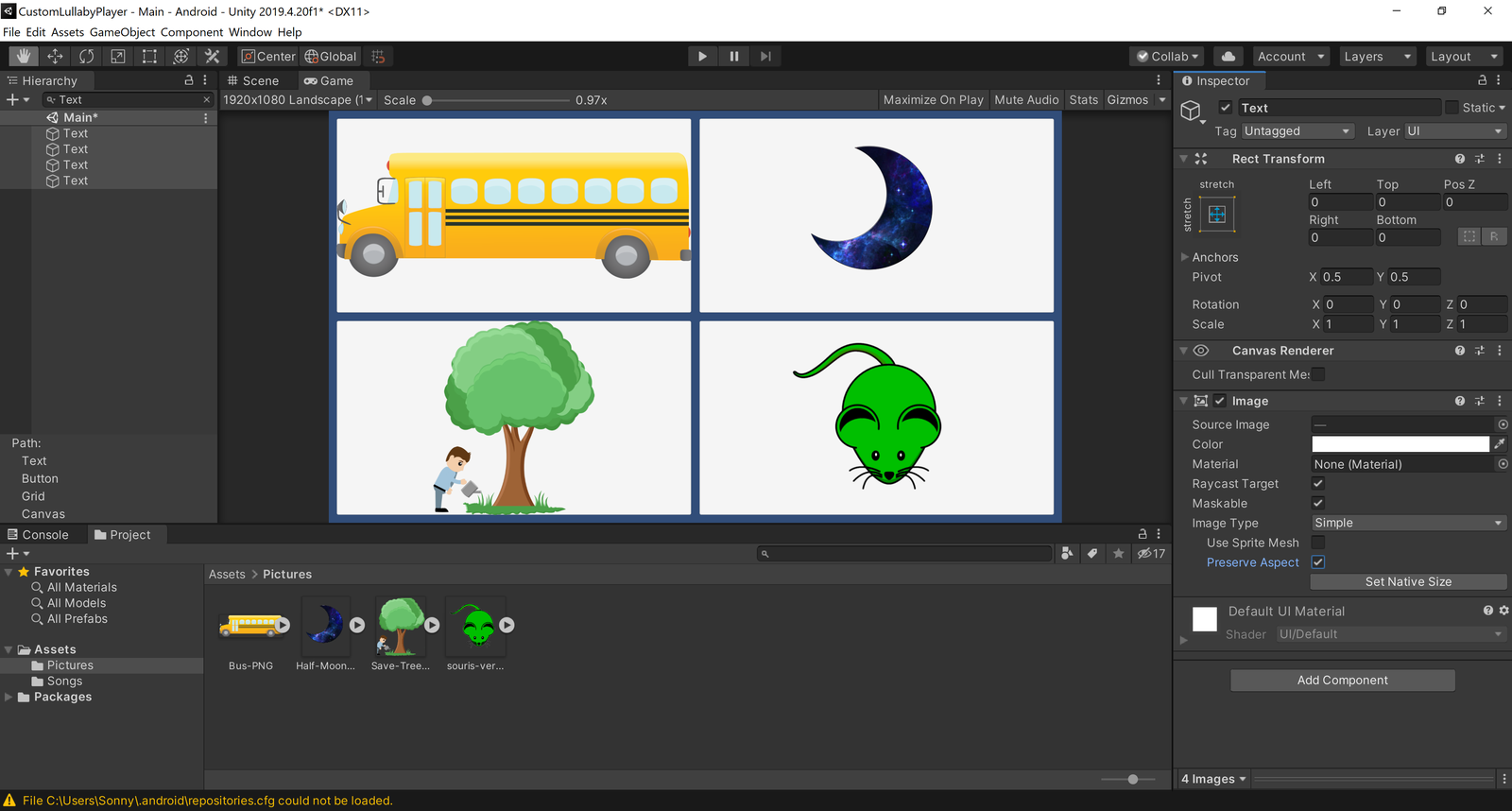
Task: Toggle Raycast Target checkbox
Action: point(1318,483)
